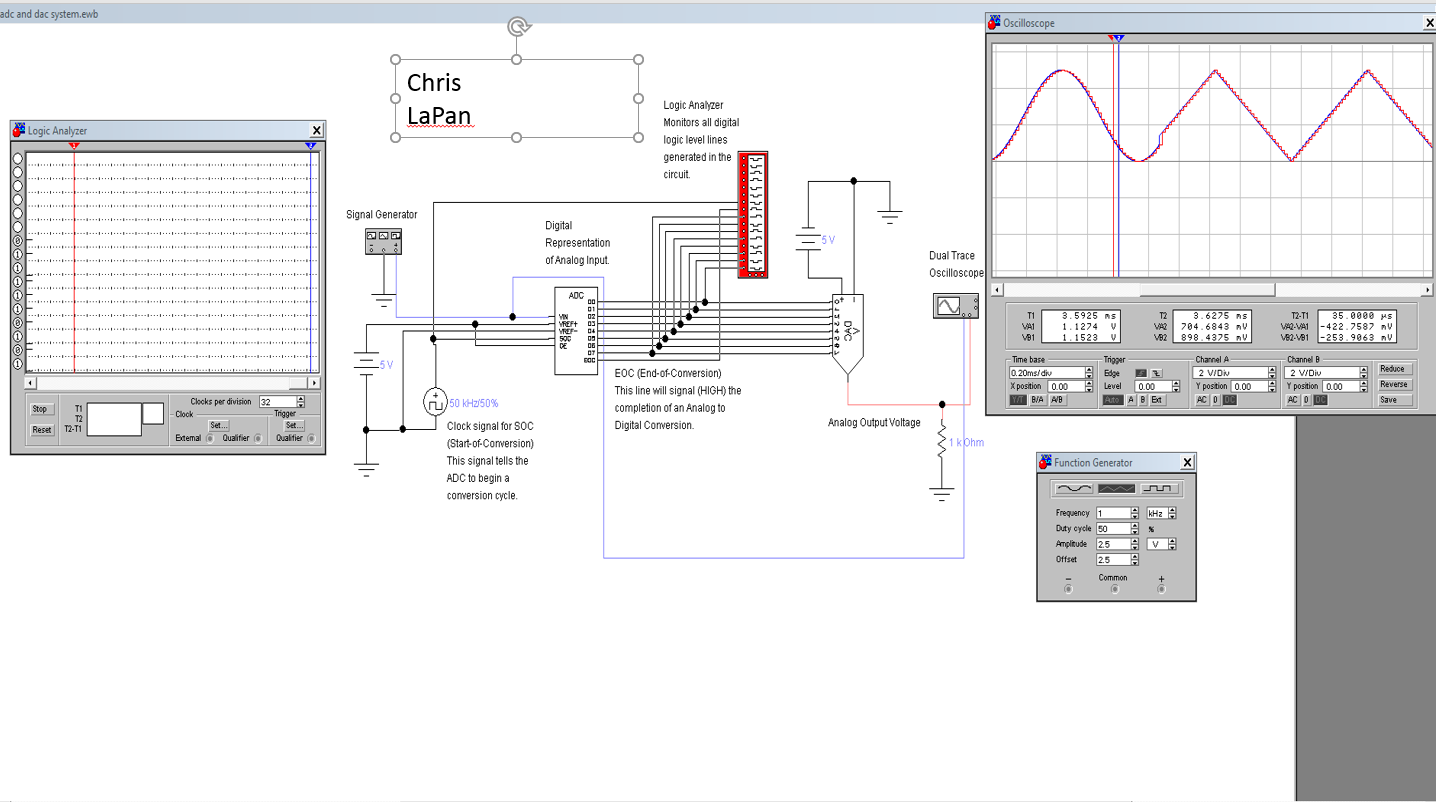Click the External clock terminal in Logic Analyzer
Image resolution: width=1436 pixels, height=802 pixels.
click(210, 438)
